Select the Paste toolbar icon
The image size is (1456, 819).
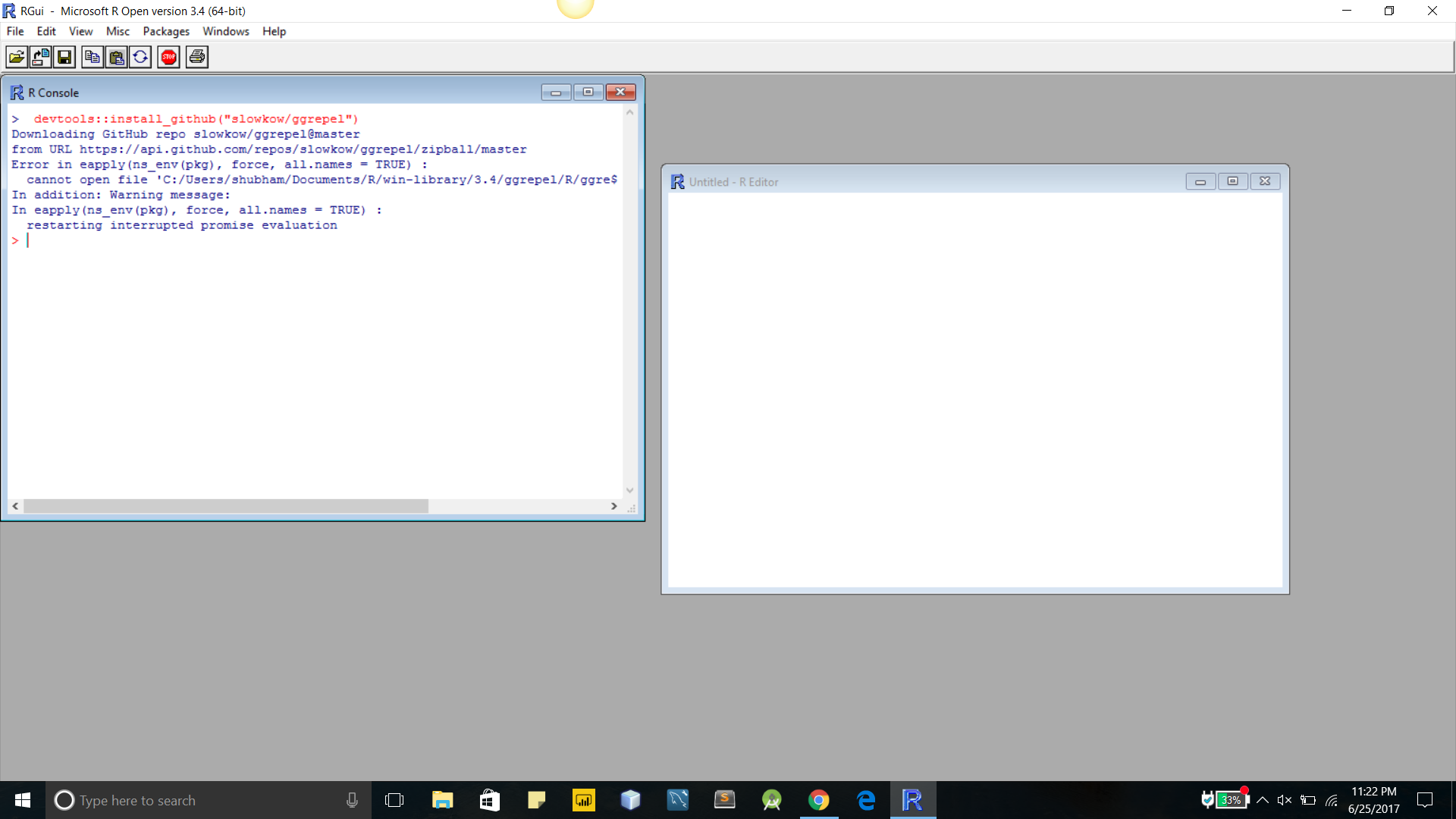[x=116, y=57]
